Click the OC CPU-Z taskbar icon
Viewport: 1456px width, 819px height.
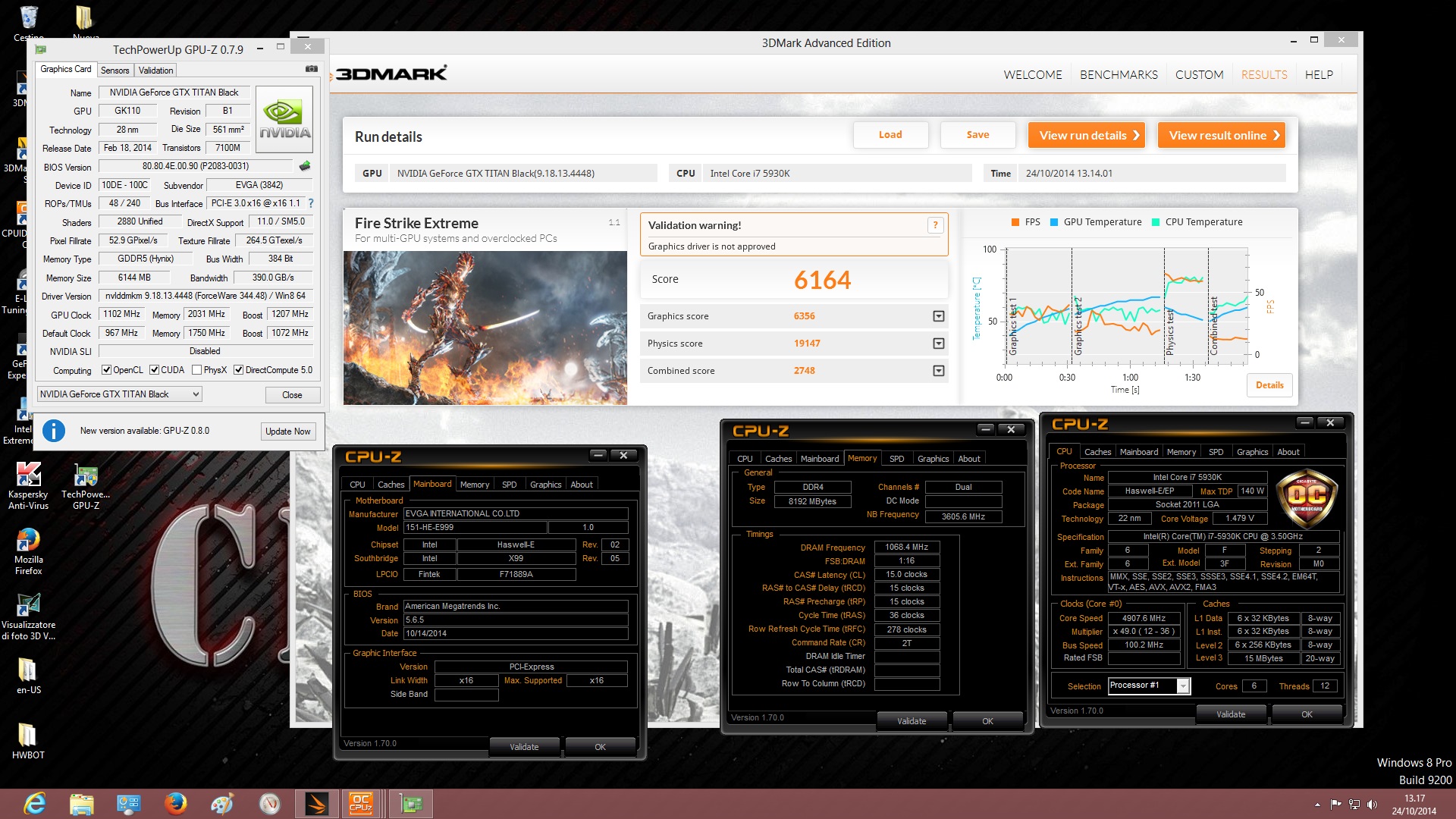point(360,804)
